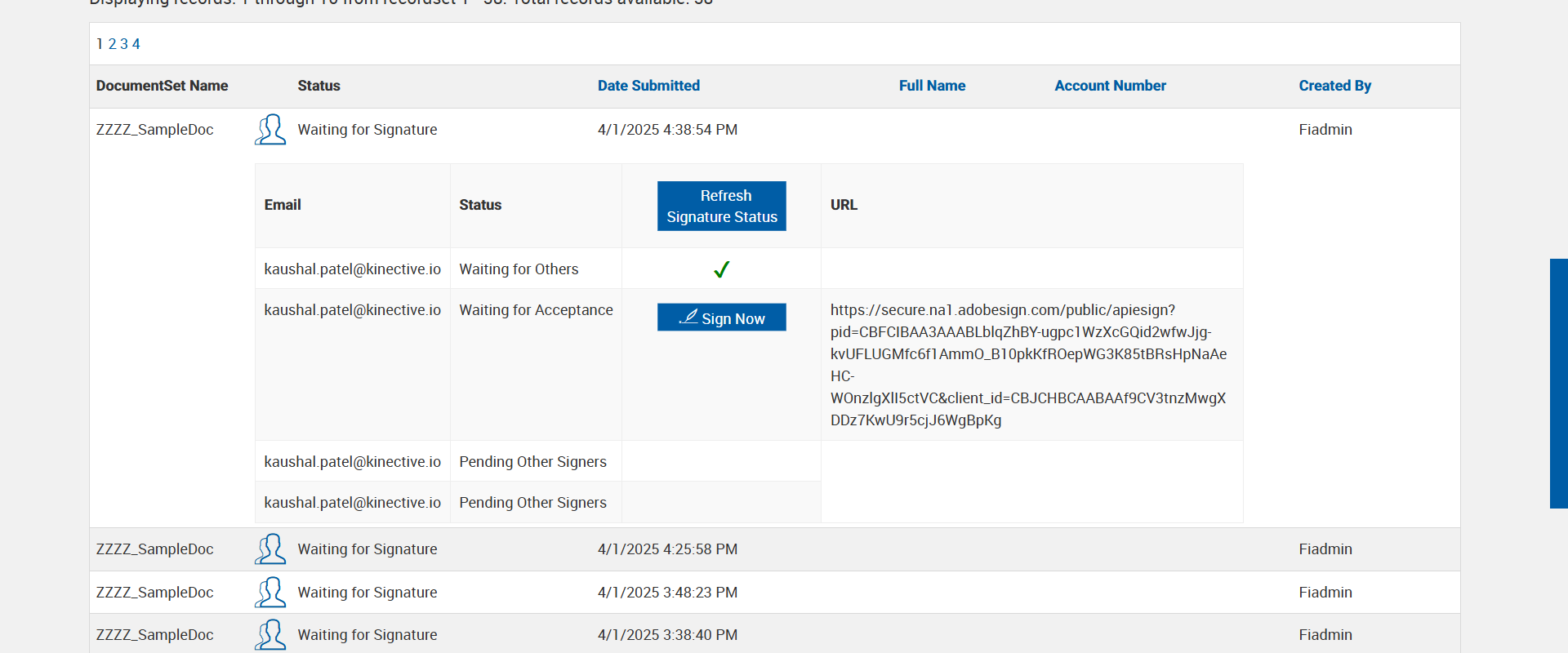
Task: Click signer icon for 4:25:58 PM record
Action: (270, 549)
